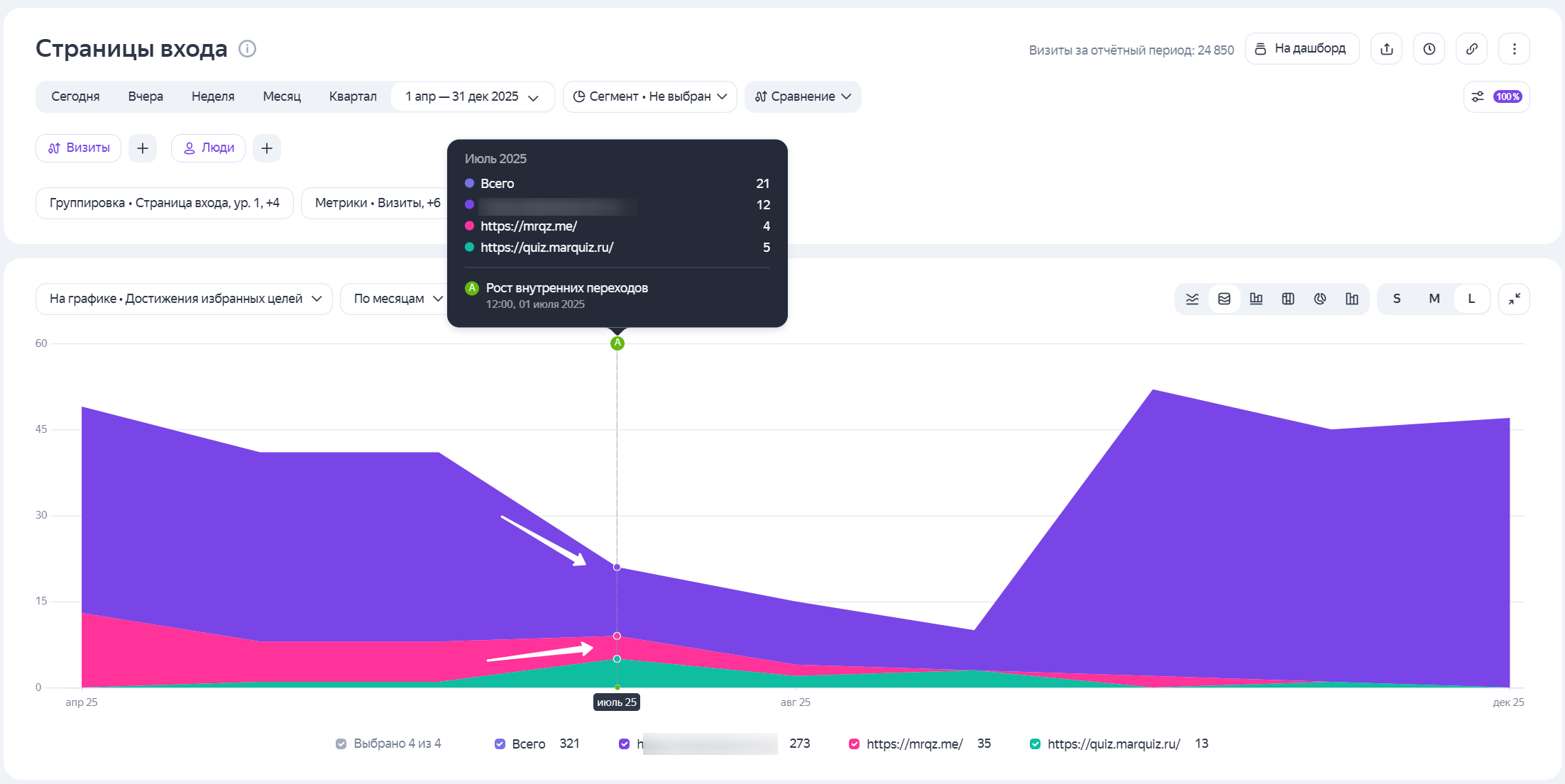Select the Вчера period tab
Viewport: 1565px width, 784px height.
coord(145,96)
